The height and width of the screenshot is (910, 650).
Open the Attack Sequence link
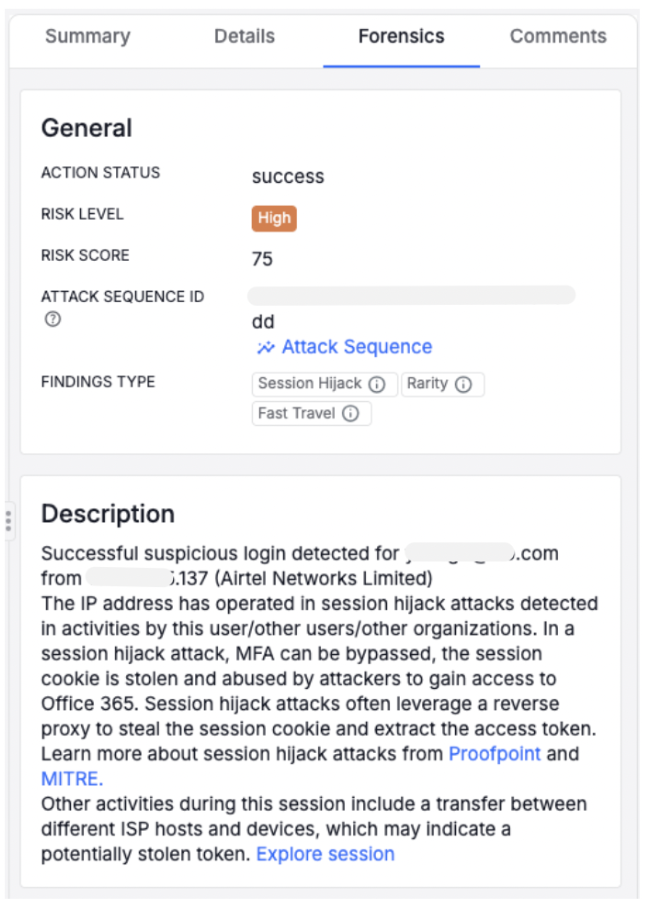pyautogui.click(x=356, y=346)
